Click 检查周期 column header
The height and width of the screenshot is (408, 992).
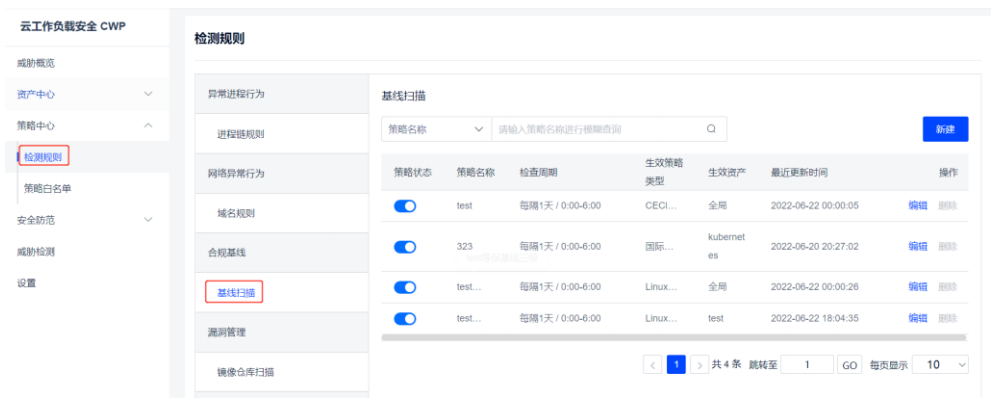[538, 173]
